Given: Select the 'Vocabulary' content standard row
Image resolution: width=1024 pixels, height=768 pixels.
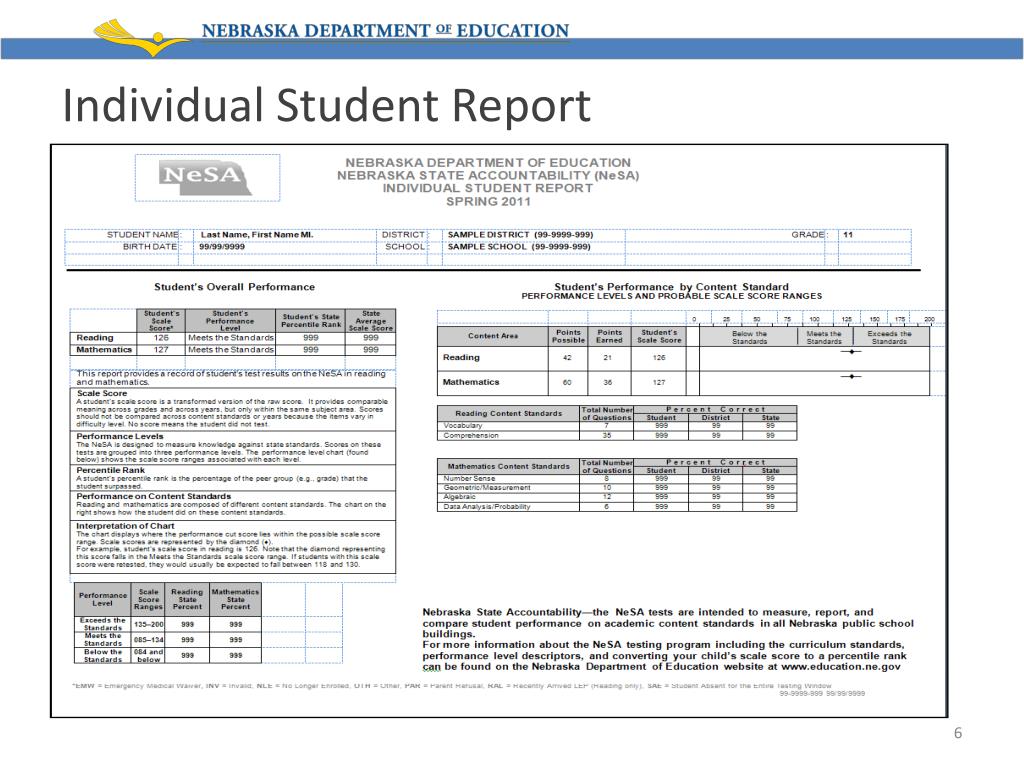Looking at the screenshot, I should (x=616, y=426).
